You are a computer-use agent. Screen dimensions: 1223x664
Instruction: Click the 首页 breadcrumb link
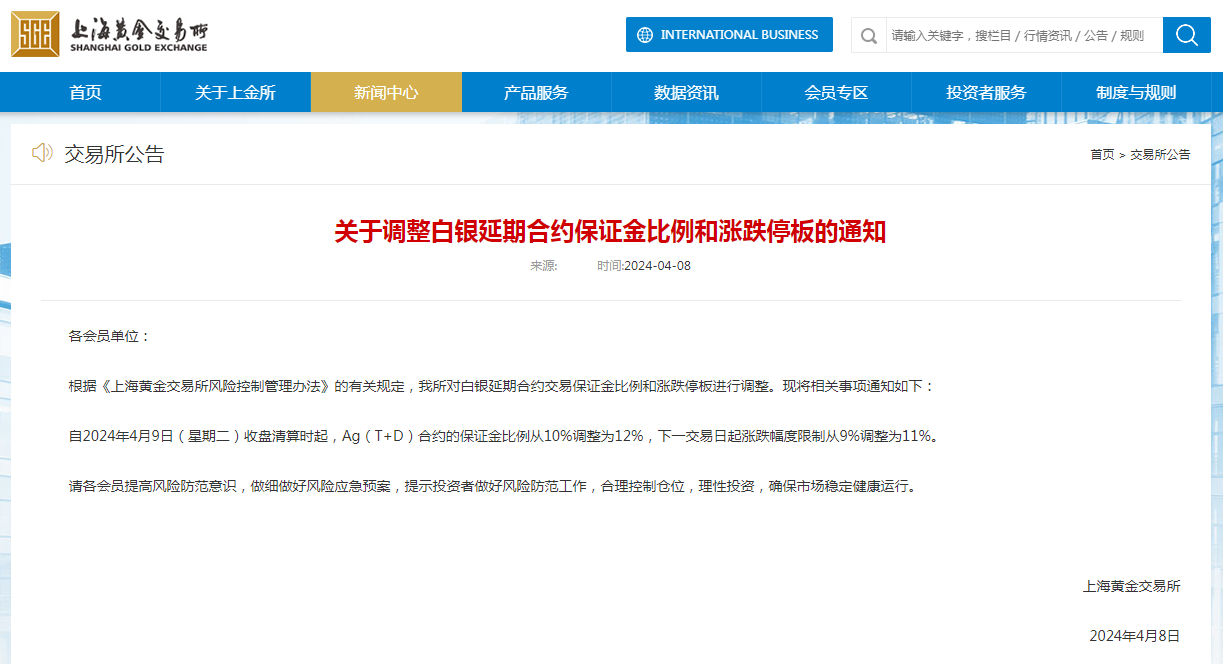tap(1102, 155)
